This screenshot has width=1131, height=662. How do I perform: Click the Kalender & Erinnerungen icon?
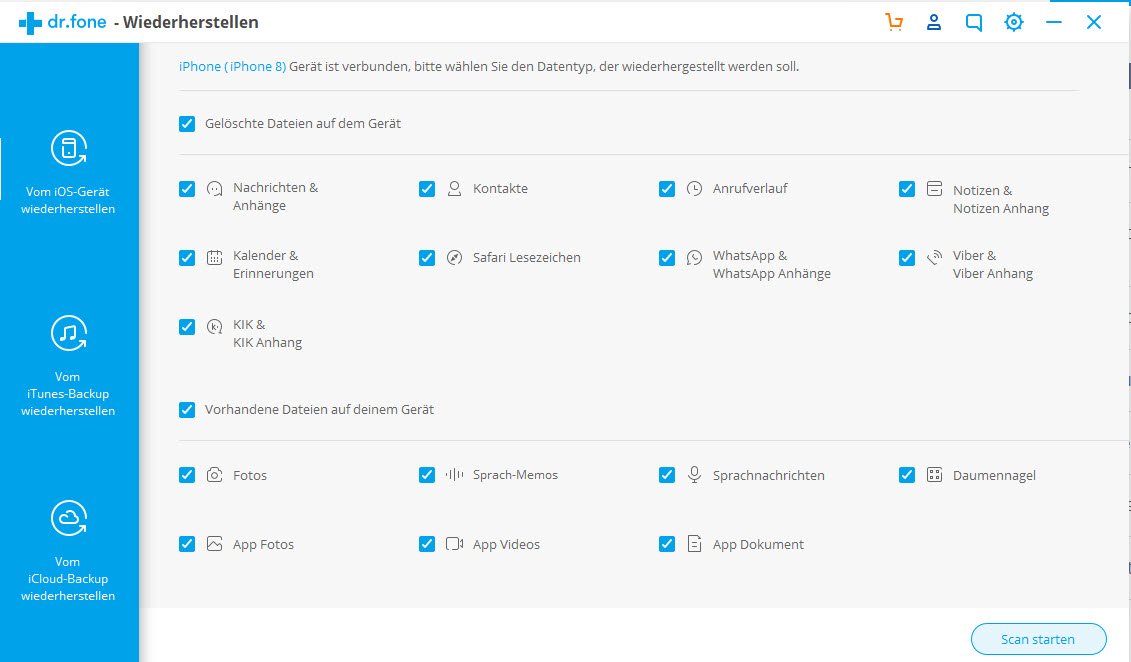(215, 257)
